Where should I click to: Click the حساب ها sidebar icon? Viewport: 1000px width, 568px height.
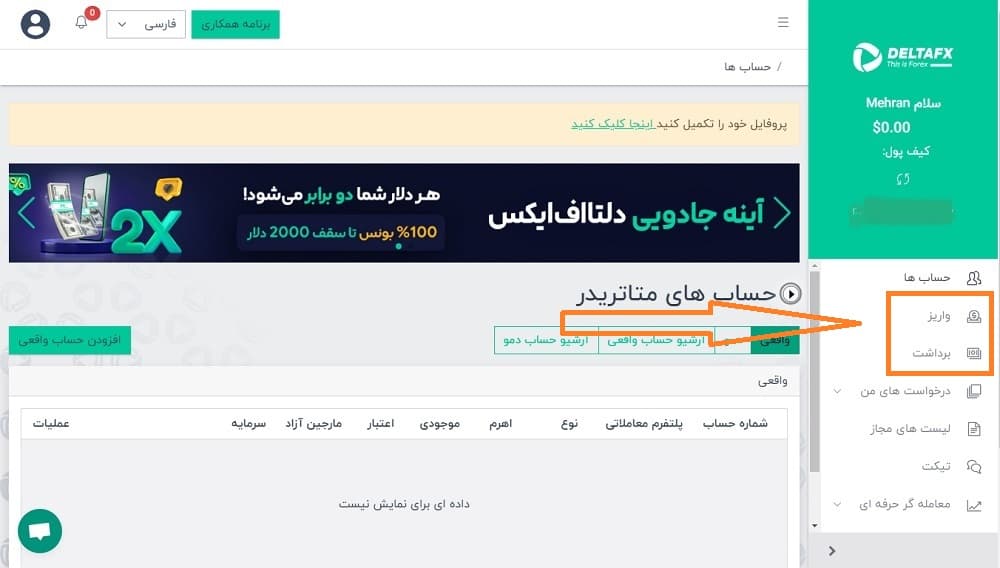[974, 278]
